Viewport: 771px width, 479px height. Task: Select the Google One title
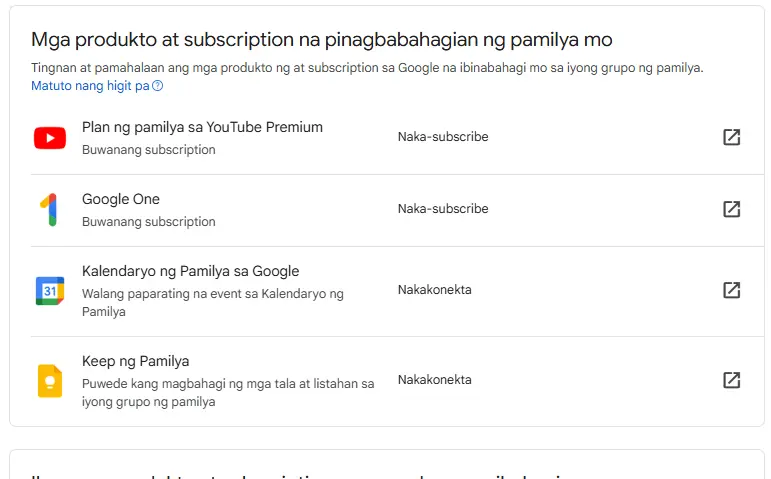pyautogui.click(x=120, y=199)
